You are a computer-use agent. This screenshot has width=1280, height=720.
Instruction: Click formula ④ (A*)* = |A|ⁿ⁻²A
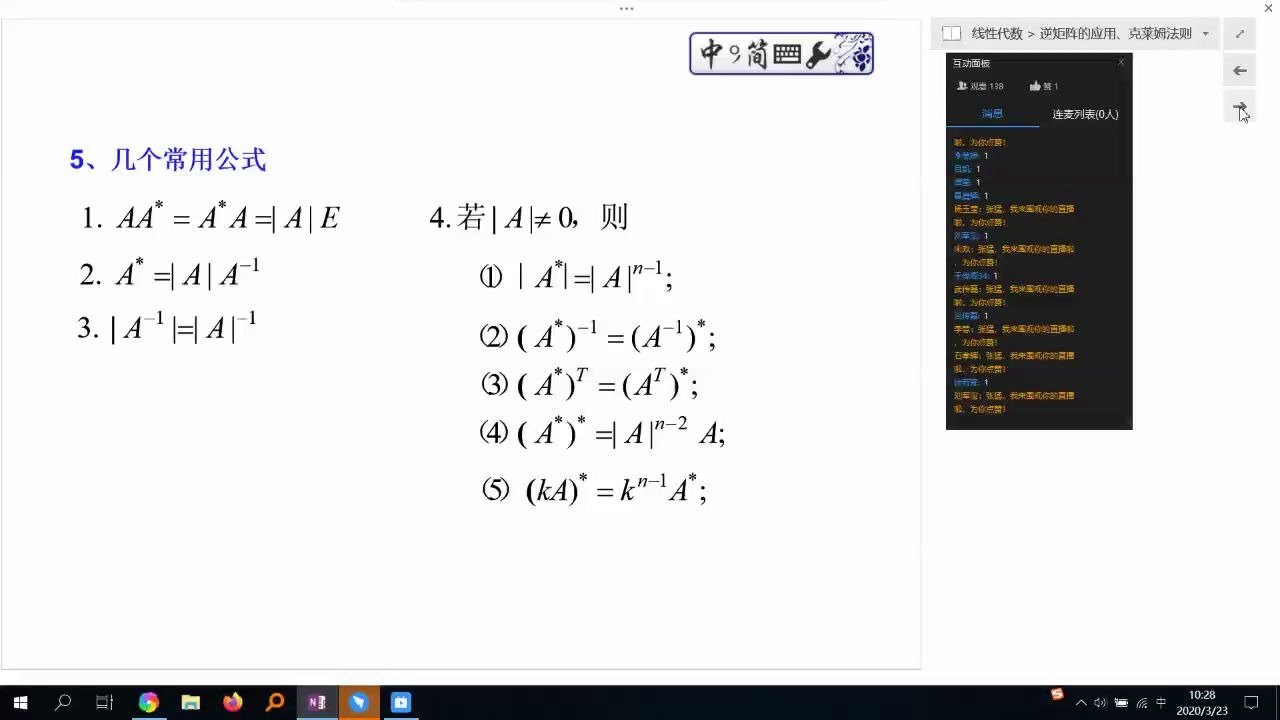tap(602, 431)
